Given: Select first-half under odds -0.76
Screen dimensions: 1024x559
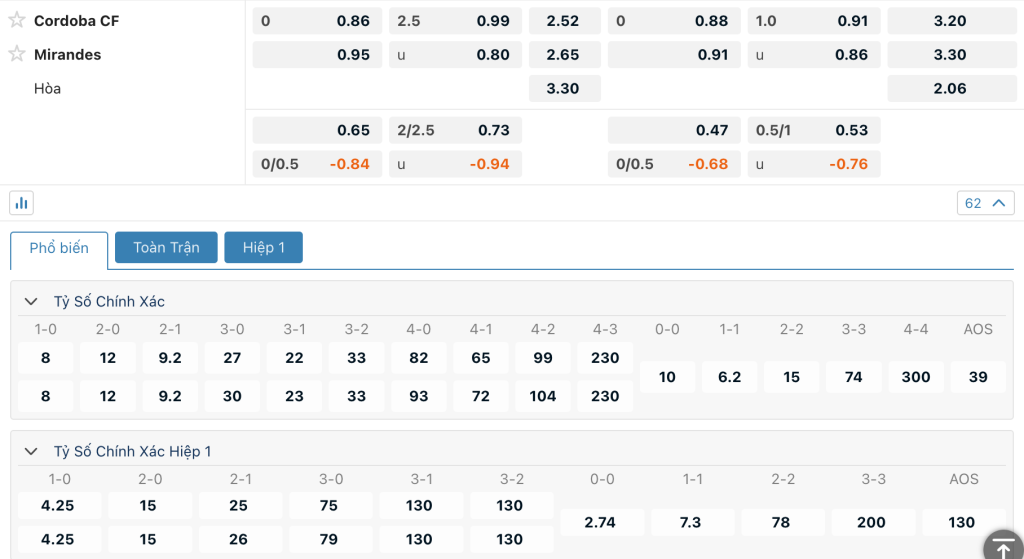Looking at the screenshot, I should tap(814, 164).
